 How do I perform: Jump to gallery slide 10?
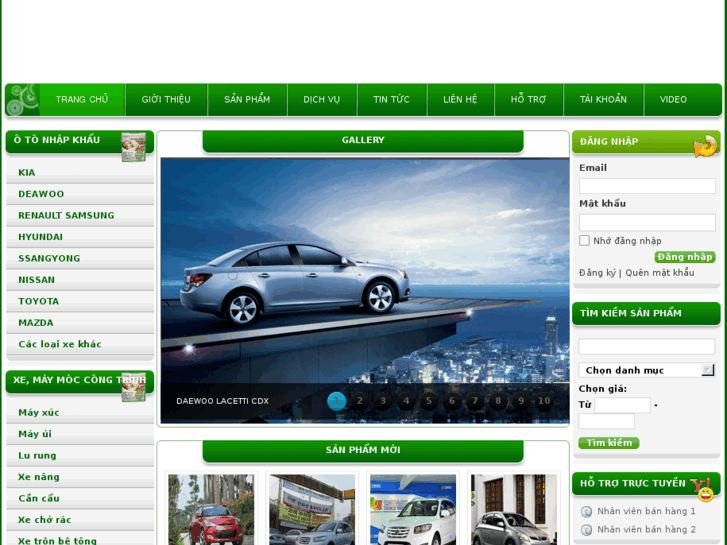pyautogui.click(x=544, y=401)
